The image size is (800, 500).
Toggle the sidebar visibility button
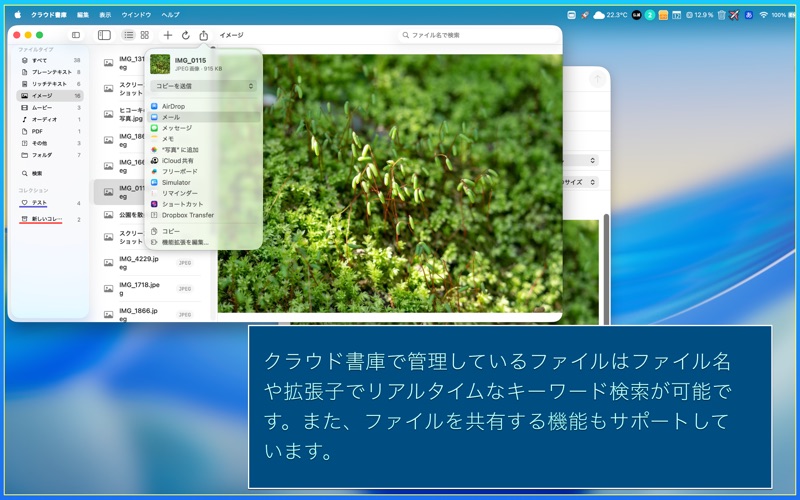[76, 35]
